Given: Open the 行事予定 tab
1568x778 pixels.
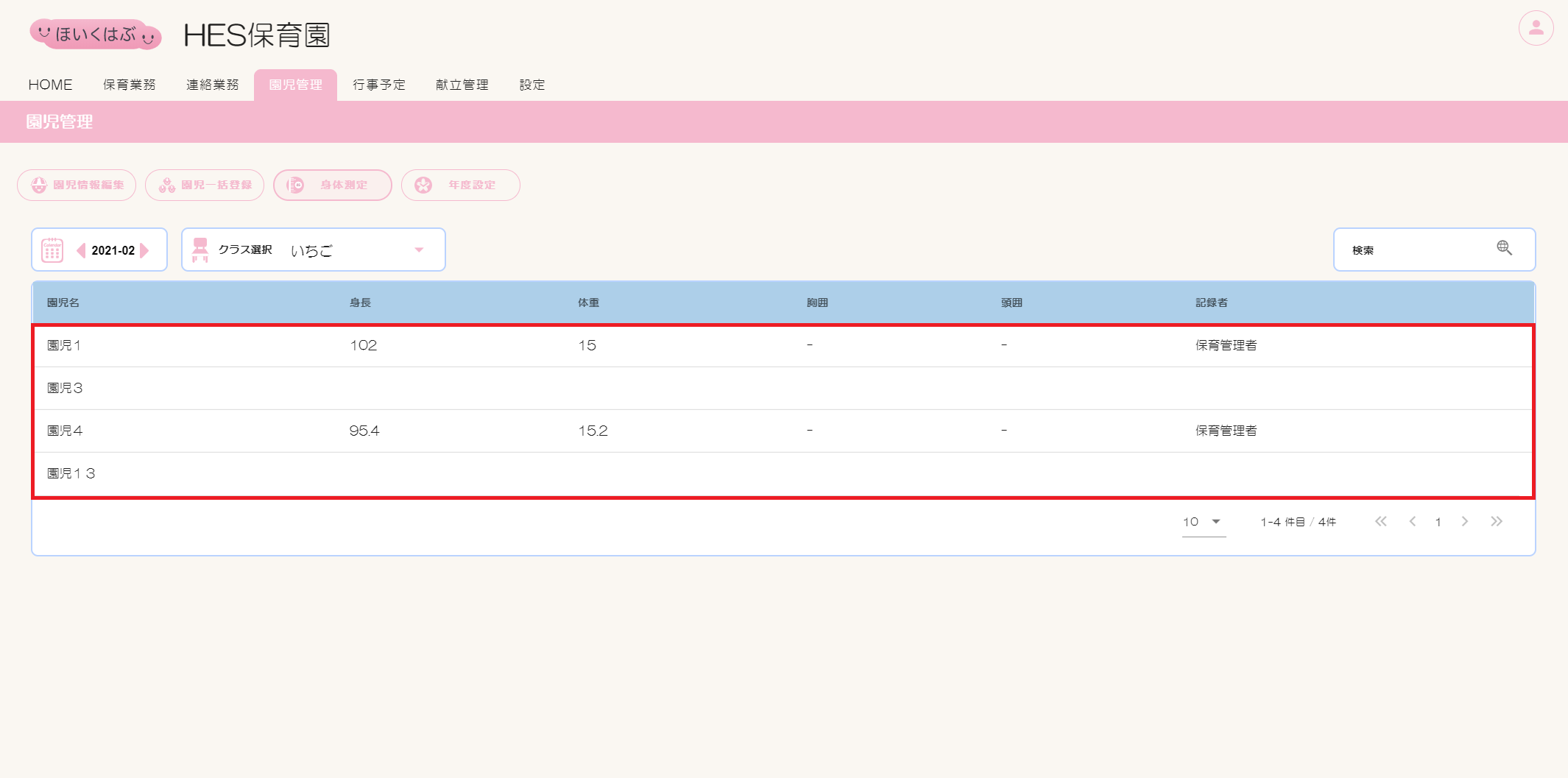Looking at the screenshot, I should pos(378,85).
